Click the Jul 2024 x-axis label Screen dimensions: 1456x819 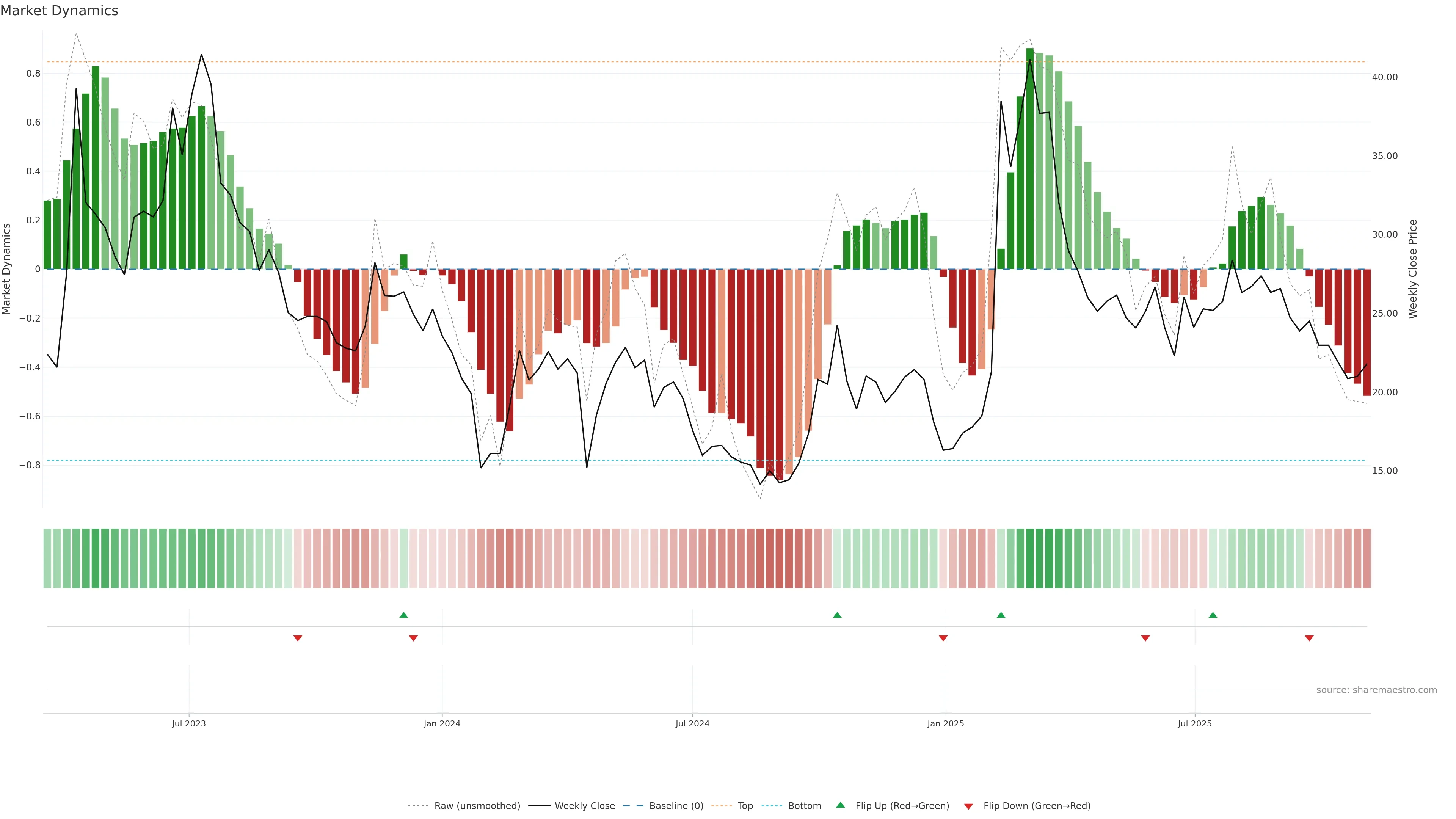point(692,723)
